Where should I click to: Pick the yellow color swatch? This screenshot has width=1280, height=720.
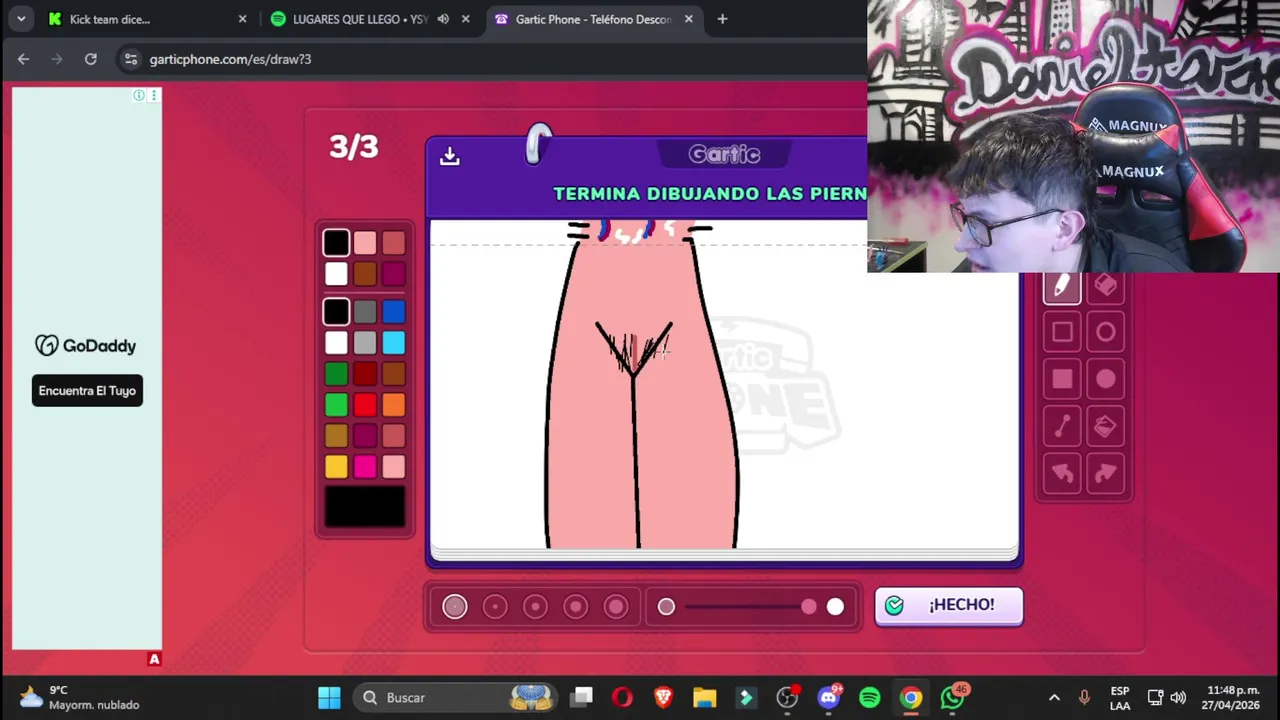336,467
